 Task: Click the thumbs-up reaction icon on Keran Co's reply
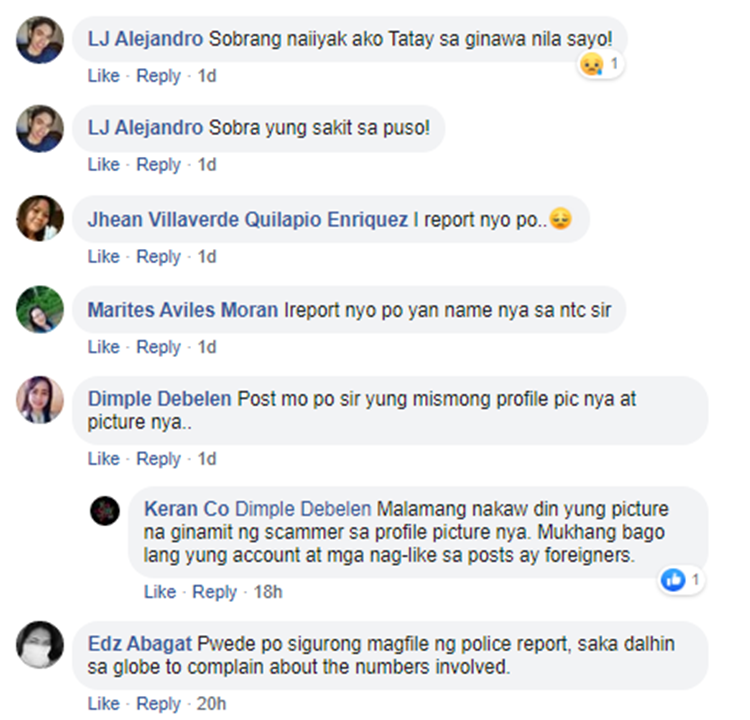(x=673, y=580)
